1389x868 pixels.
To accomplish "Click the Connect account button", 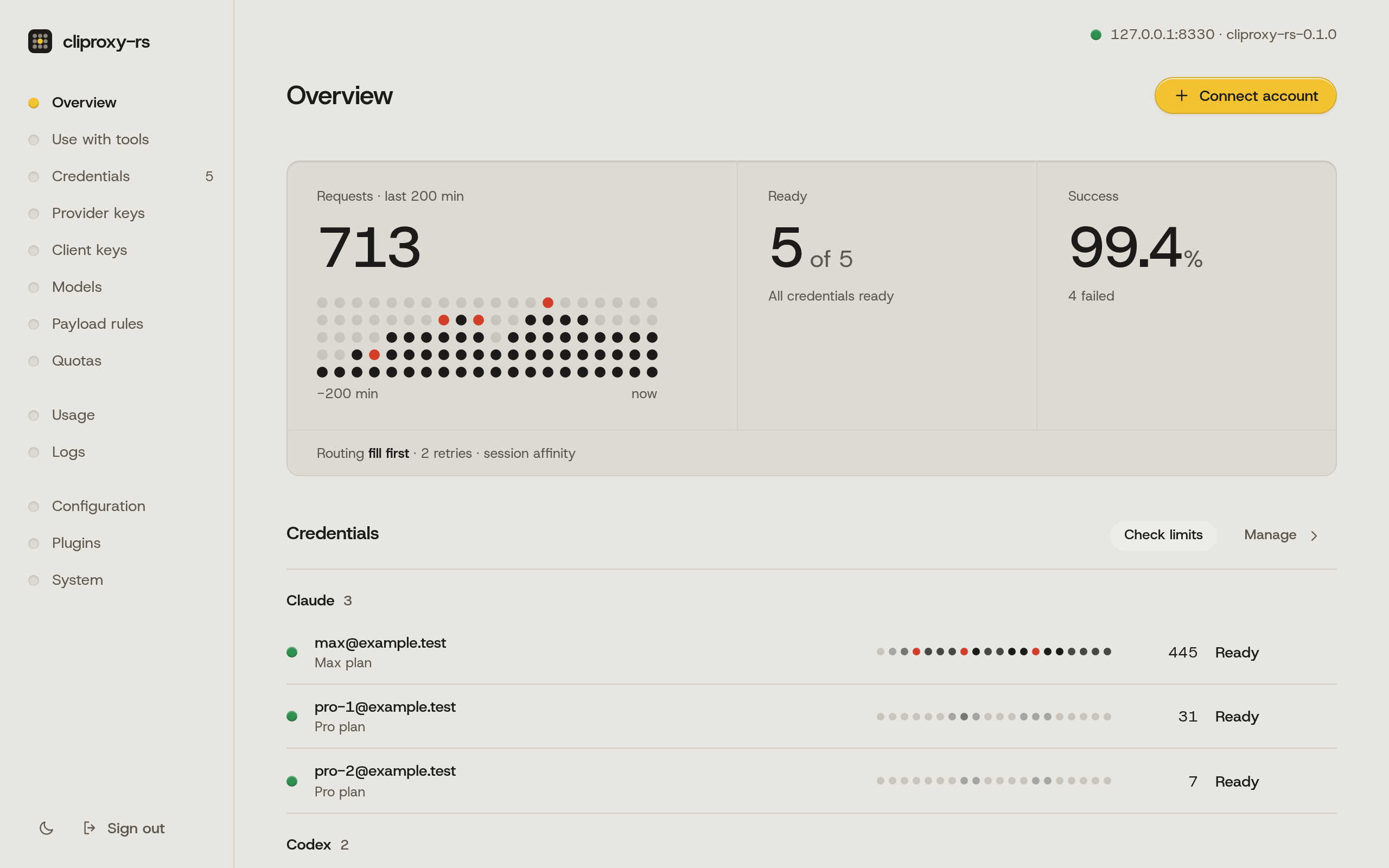I will click(1246, 95).
